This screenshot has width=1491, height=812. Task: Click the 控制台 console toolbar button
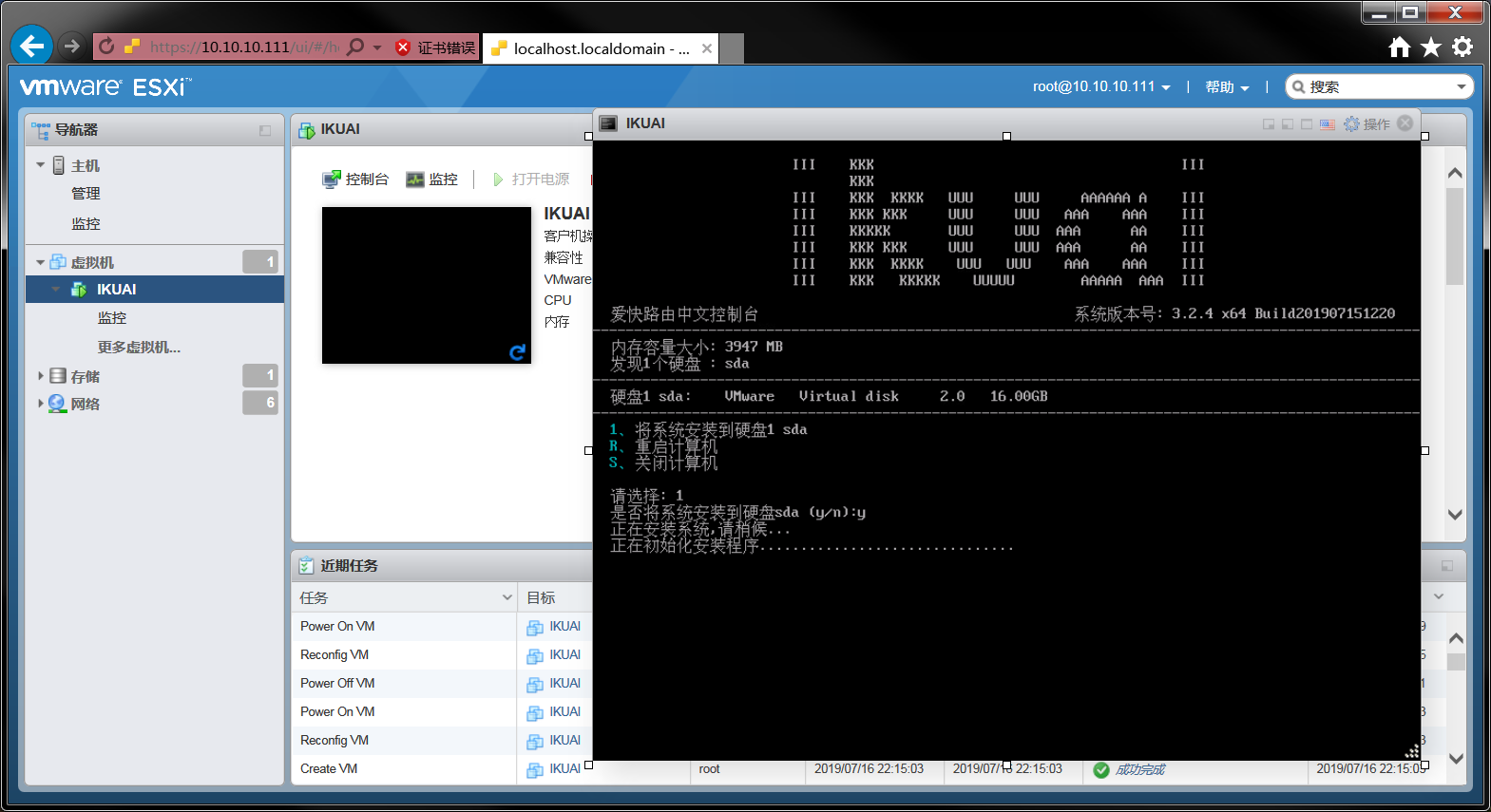pos(355,179)
